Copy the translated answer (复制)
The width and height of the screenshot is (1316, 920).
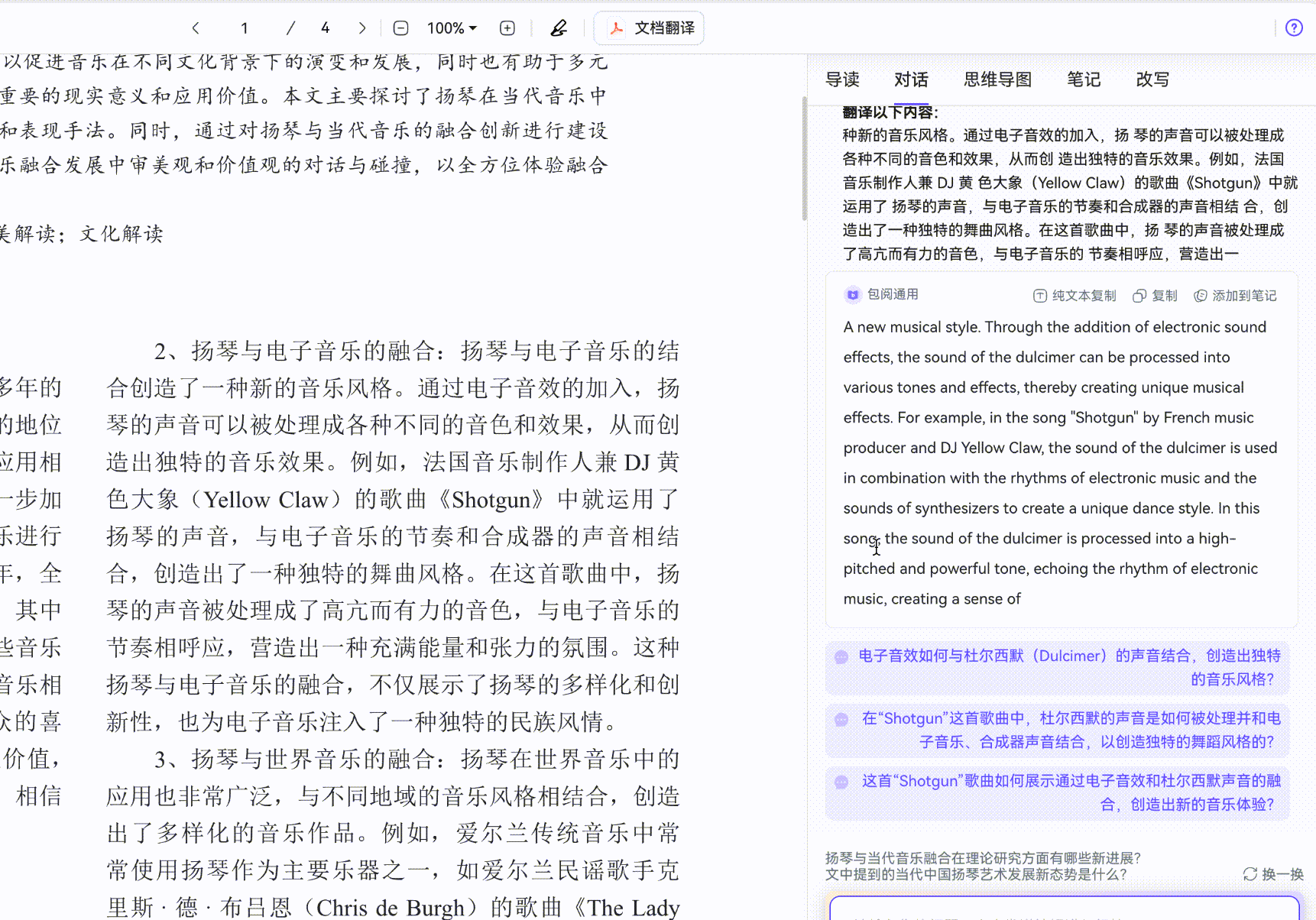pos(1155,296)
